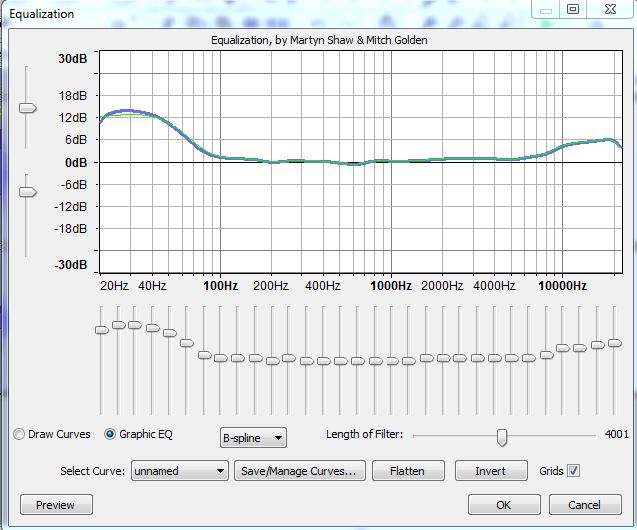Click the 30dB label at graph top
This screenshot has height=530, width=637.
[72, 58]
